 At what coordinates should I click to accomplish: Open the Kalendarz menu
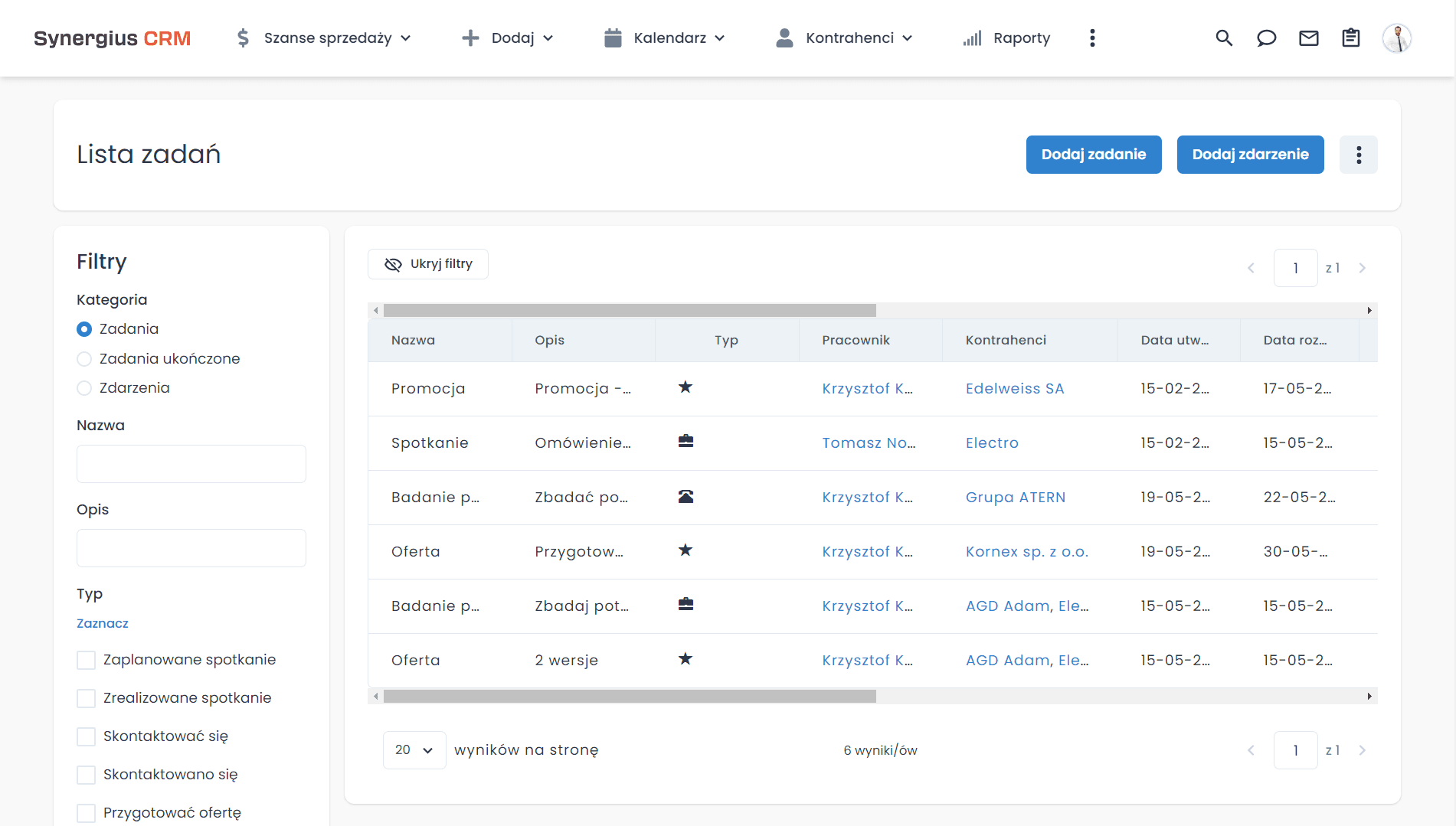tap(664, 38)
